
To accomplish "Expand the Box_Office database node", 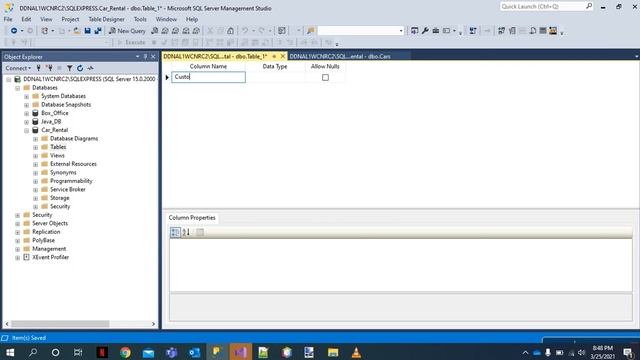I will coord(27,113).
